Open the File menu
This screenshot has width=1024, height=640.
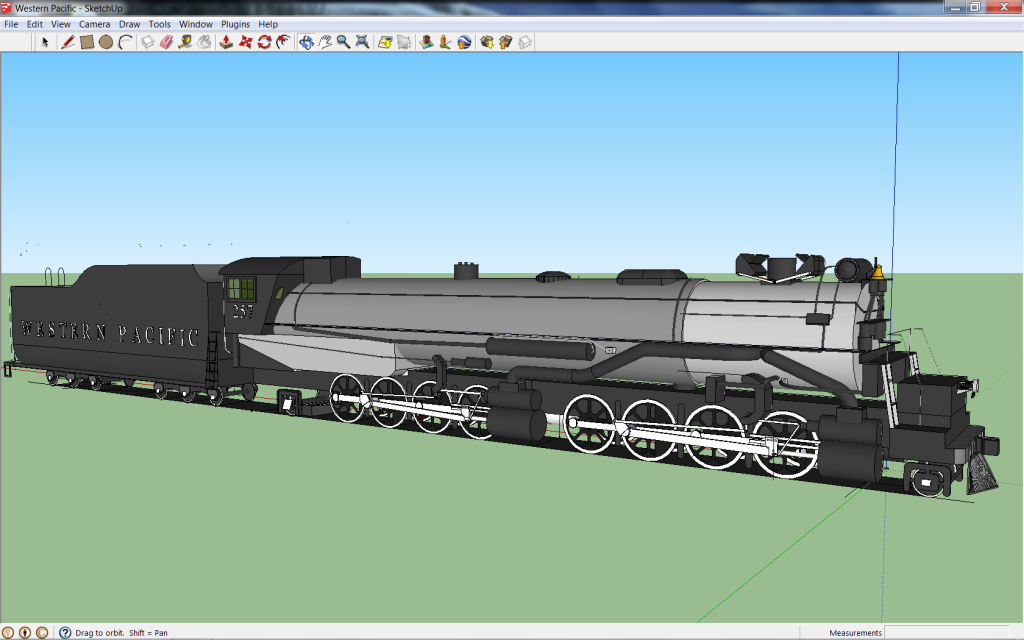[11, 24]
